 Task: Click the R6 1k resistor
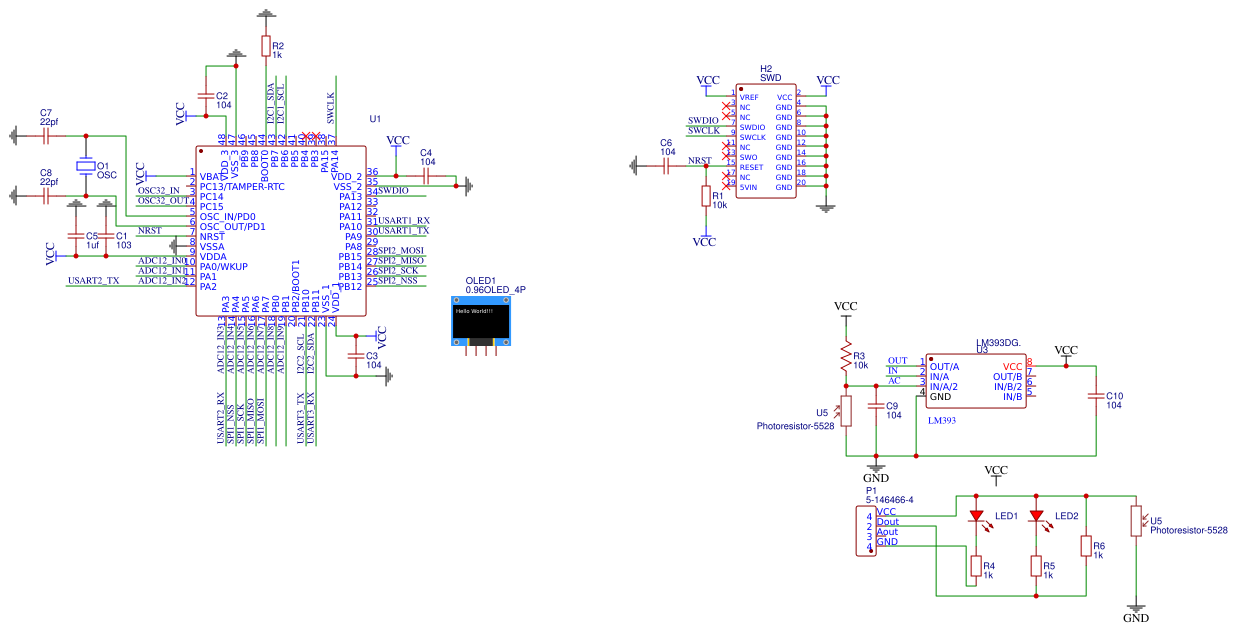1086,546
